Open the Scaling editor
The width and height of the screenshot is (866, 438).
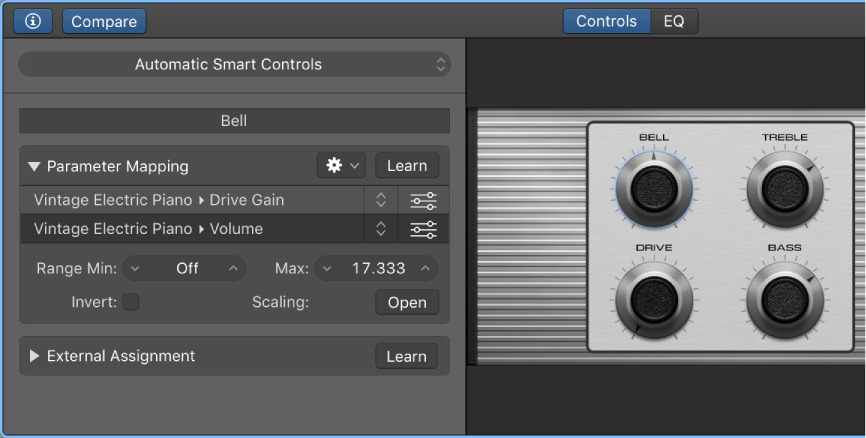point(407,302)
